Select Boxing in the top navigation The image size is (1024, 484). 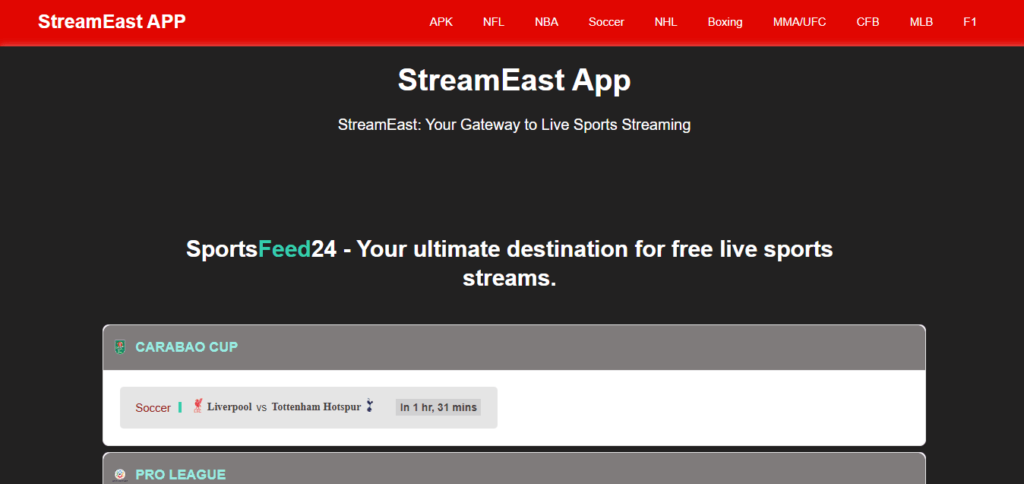point(725,22)
